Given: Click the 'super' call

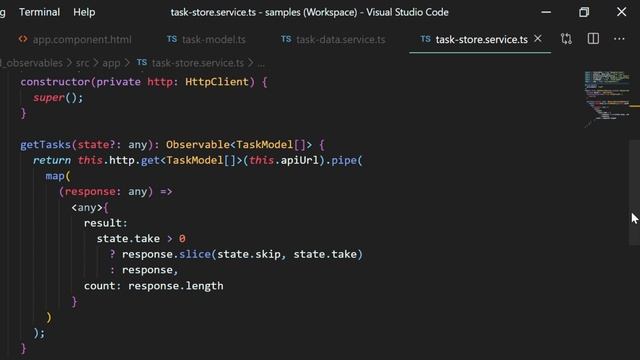Looking at the screenshot, I should pyautogui.click(x=49, y=98).
